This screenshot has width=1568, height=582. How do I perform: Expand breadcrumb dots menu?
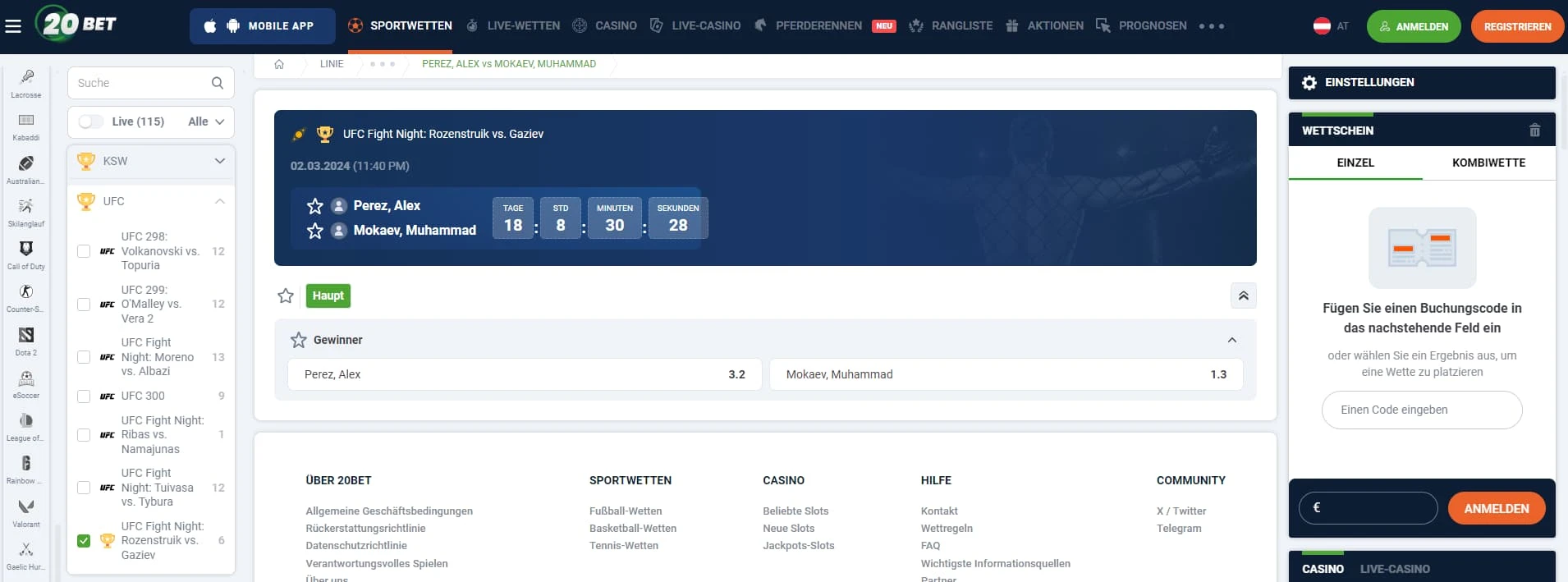tap(383, 64)
